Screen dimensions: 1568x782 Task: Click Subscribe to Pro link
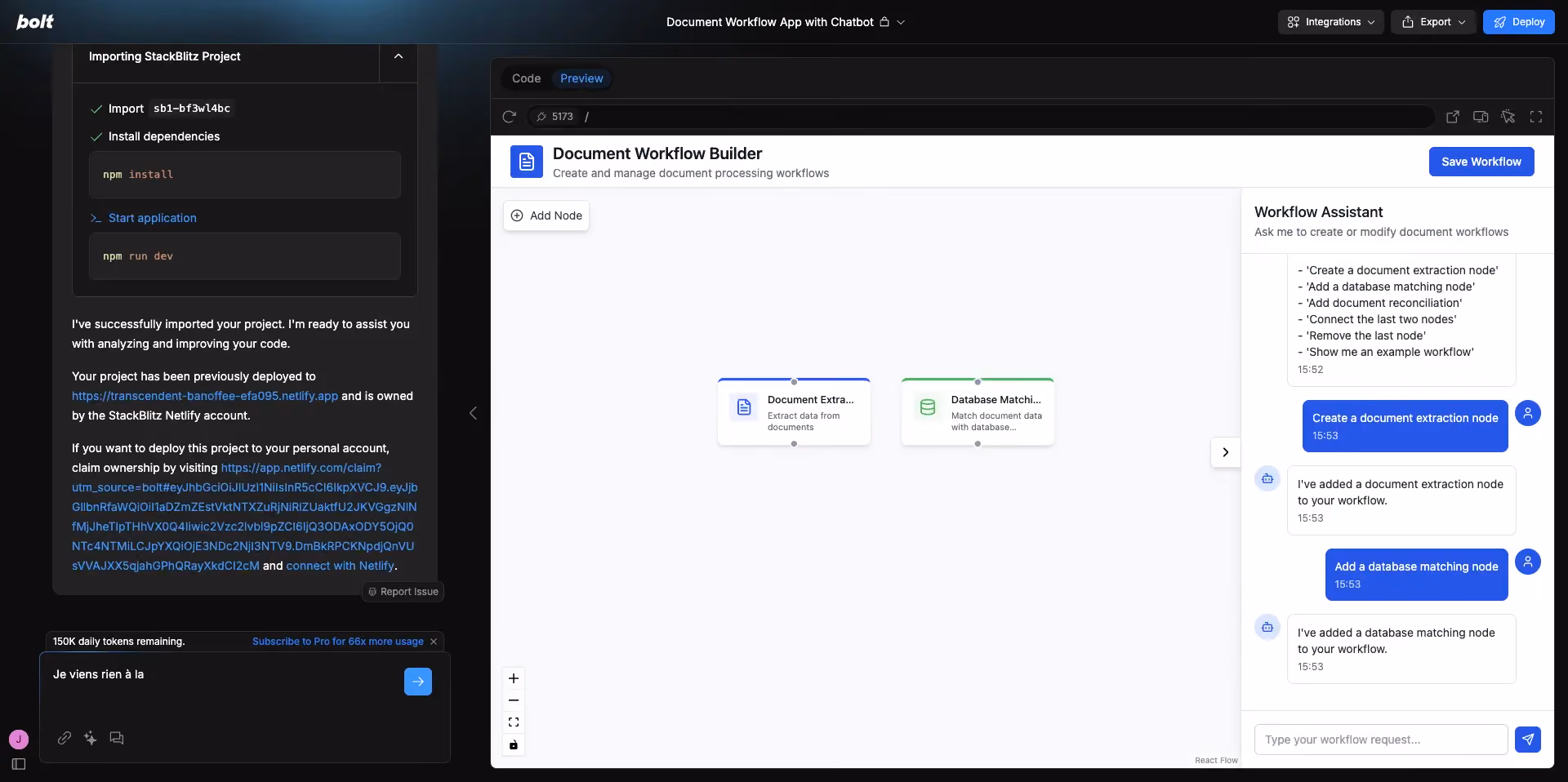click(x=338, y=642)
